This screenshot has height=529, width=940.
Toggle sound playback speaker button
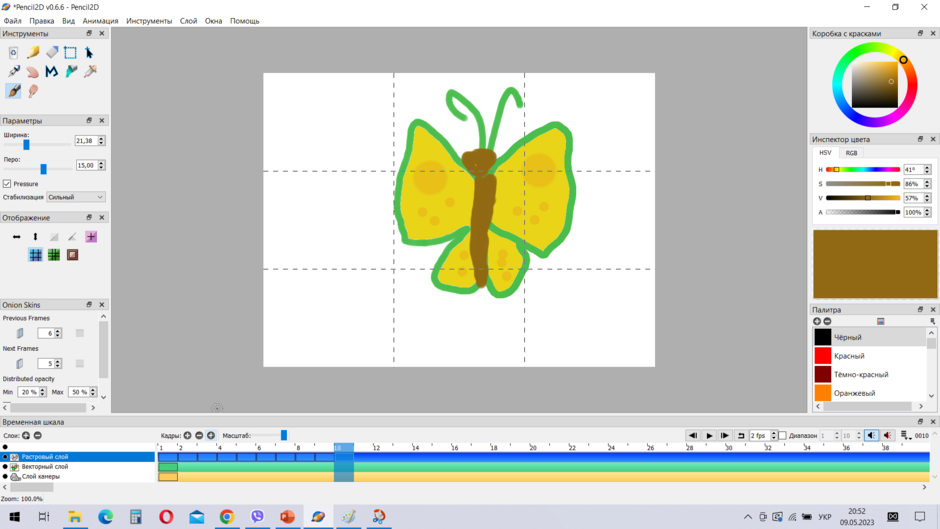click(872, 435)
